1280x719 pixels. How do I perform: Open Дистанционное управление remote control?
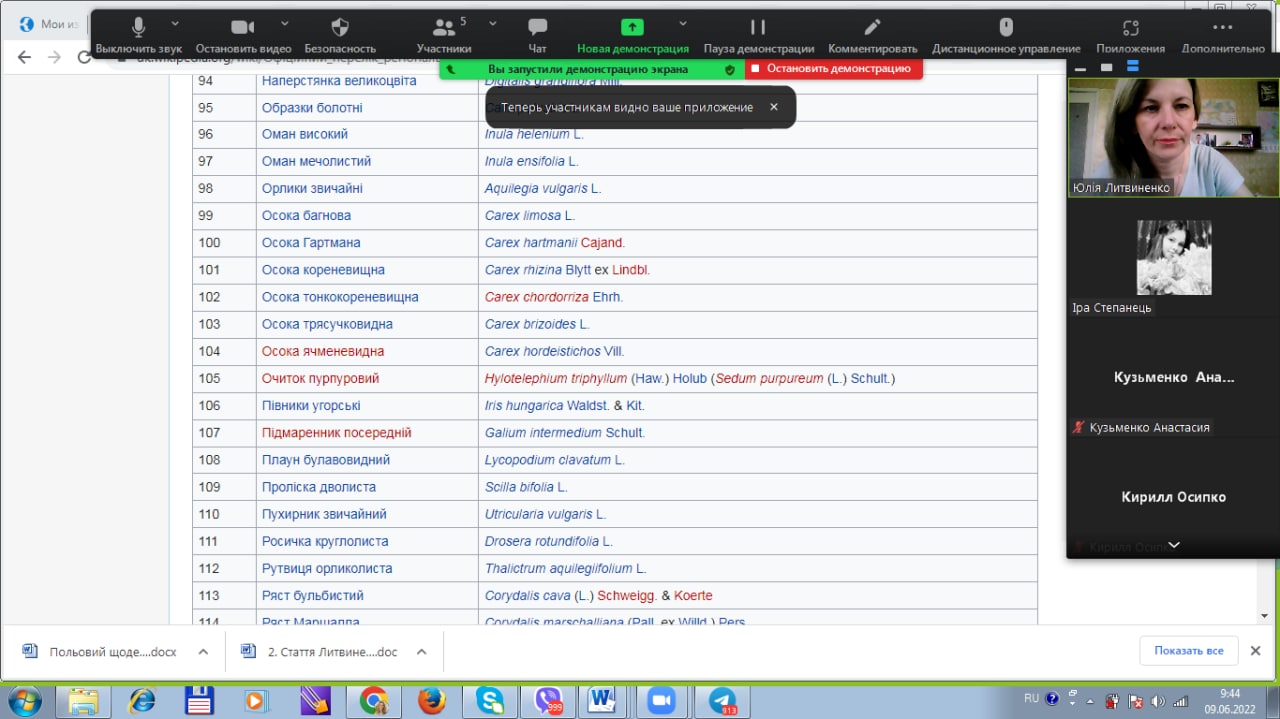point(1006,36)
